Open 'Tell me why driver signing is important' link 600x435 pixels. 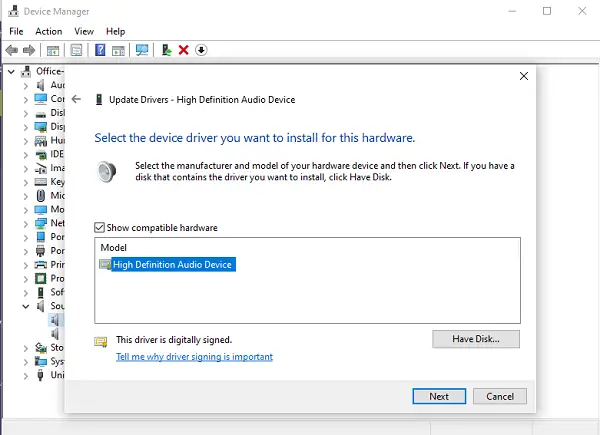click(194, 357)
